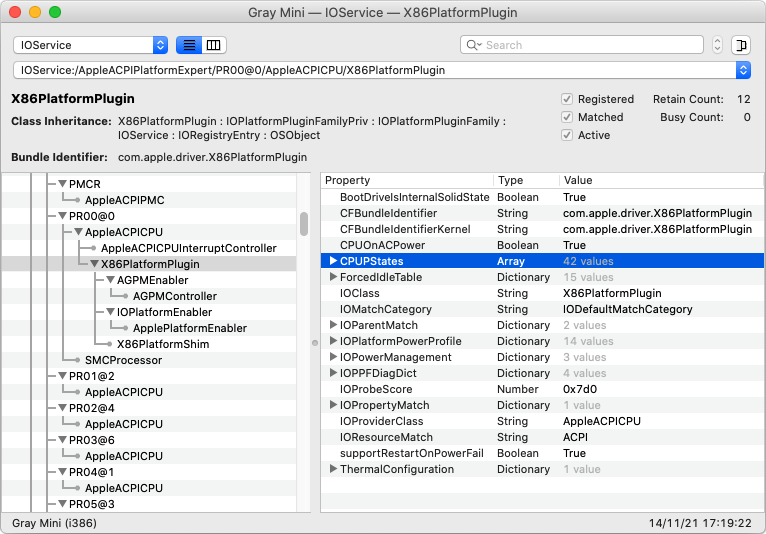Select ApplePlatformEnabler tree entry
This screenshot has width=766, height=534.
click(x=190, y=328)
